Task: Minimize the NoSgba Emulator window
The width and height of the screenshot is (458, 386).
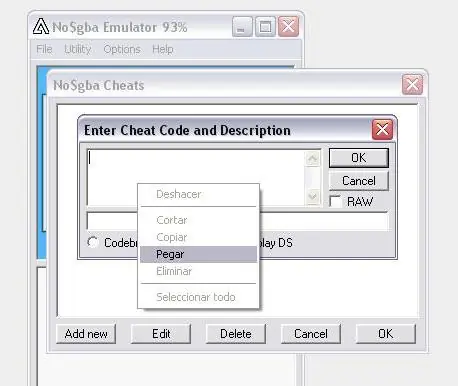Action: click(x=242, y=27)
